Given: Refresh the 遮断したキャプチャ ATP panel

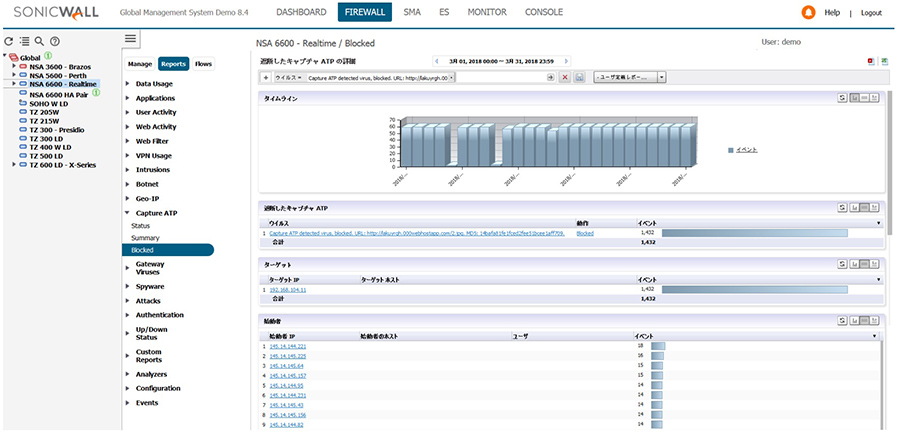Looking at the screenshot, I should click(x=843, y=208).
